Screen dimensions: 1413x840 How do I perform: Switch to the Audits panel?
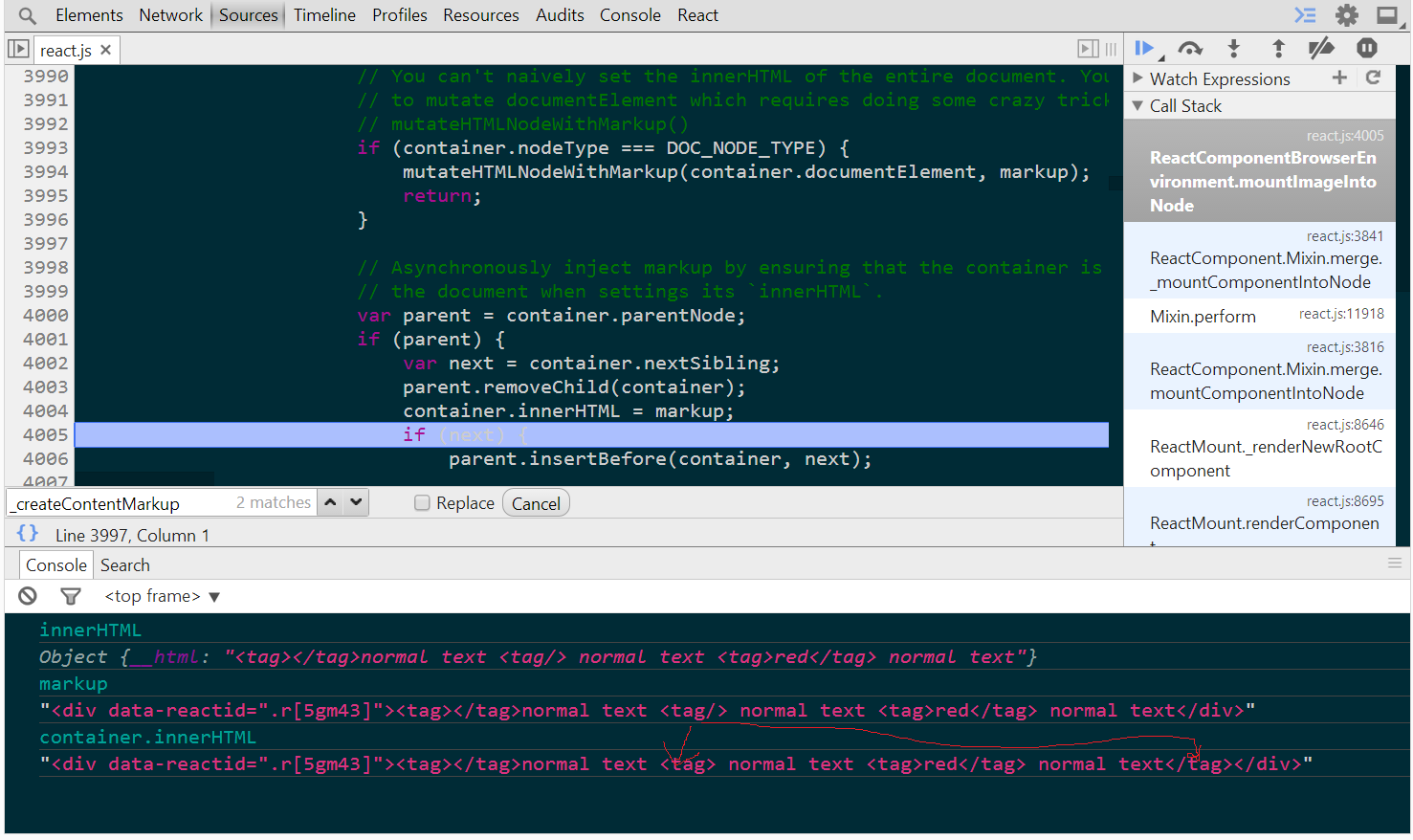pyautogui.click(x=560, y=15)
